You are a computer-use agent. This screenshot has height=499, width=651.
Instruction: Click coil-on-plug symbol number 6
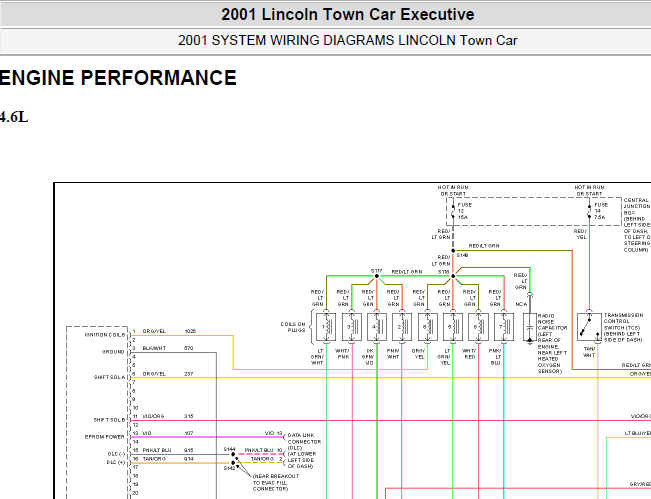point(427,327)
